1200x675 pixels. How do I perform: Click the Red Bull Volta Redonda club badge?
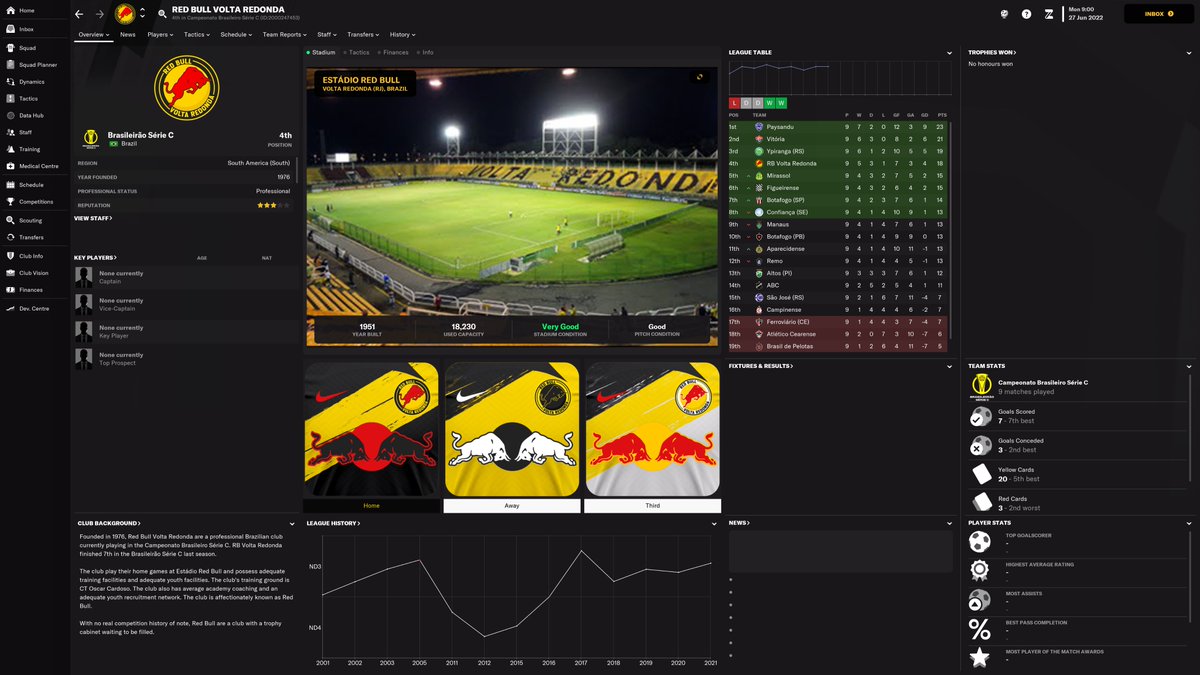coord(187,88)
